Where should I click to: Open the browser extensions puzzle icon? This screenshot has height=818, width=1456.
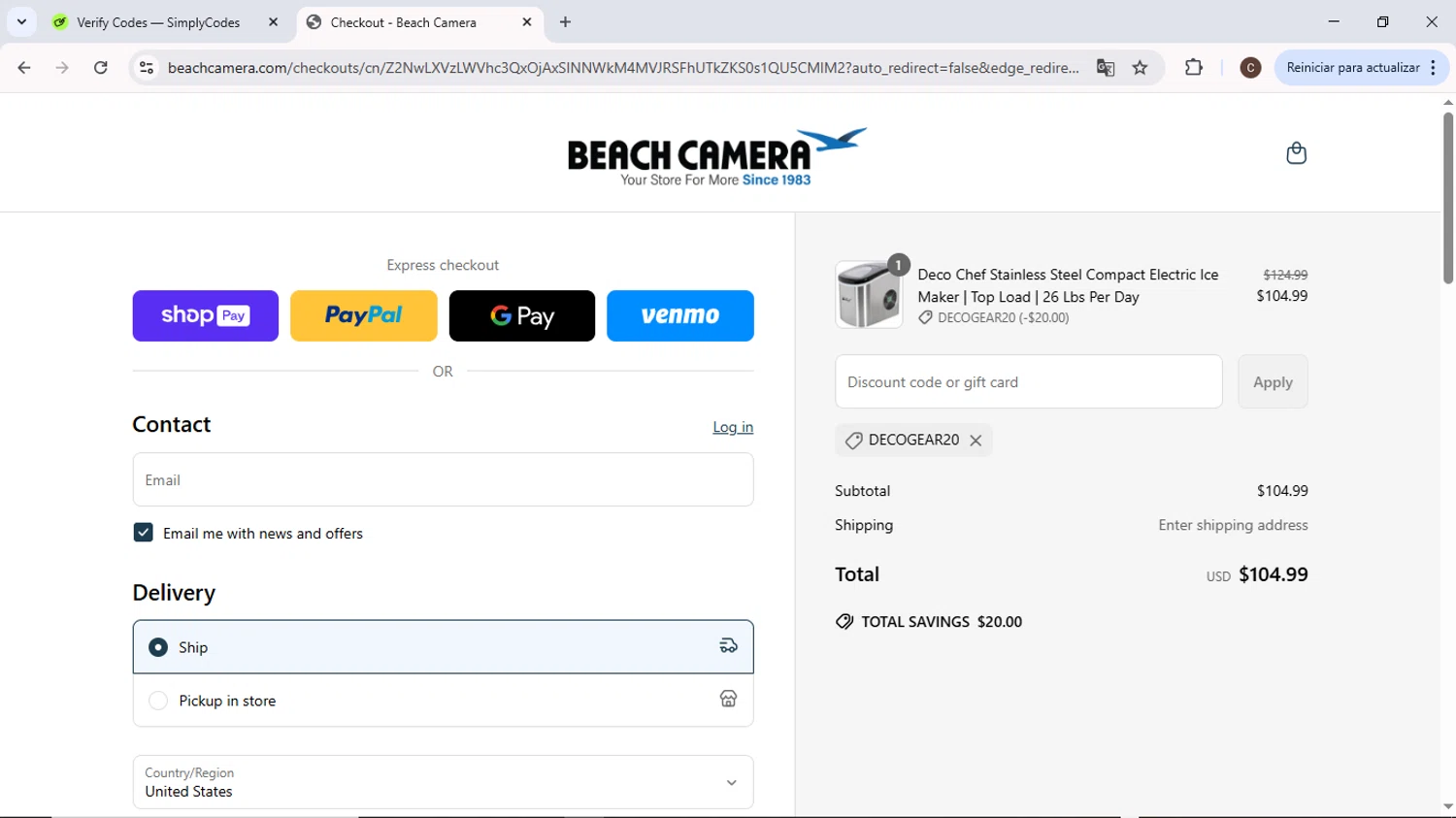click(1194, 68)
